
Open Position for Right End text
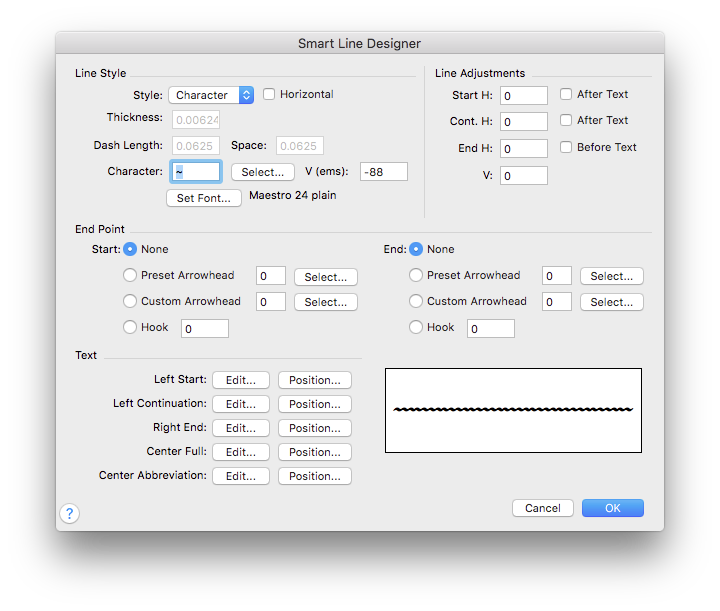[315, 428]
